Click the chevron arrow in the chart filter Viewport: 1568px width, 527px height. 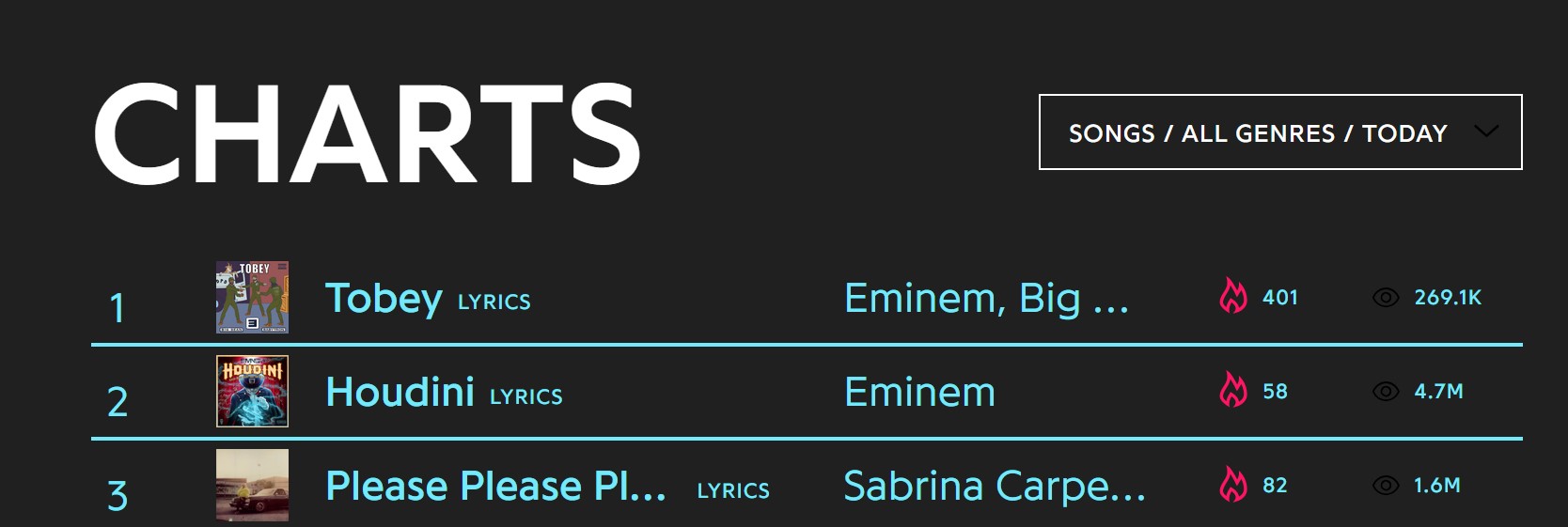pos(1486,132)
